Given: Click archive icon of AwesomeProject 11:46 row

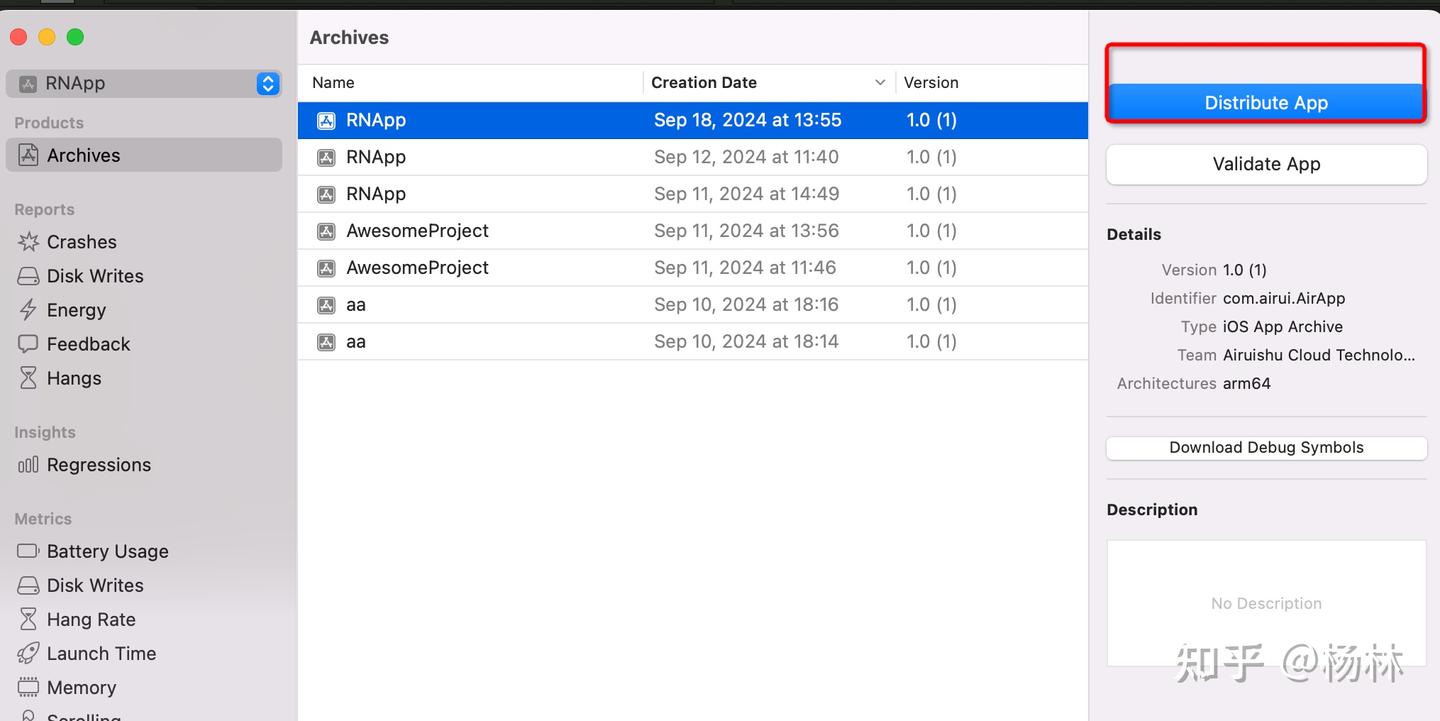Looking at the screenshot, I should [x=326, y=269].
